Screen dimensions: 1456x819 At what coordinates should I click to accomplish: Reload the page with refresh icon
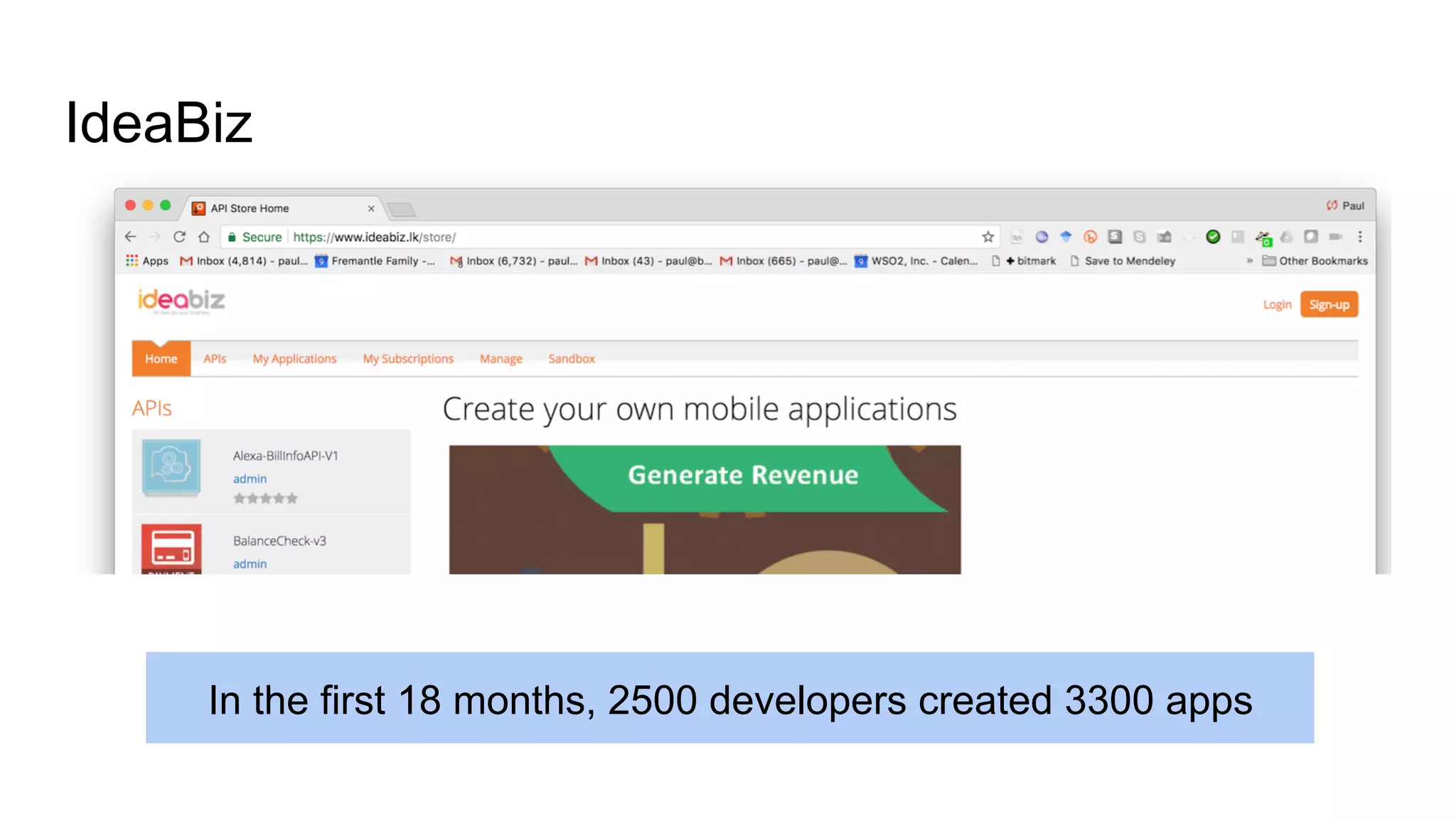[x=179, y=237]
